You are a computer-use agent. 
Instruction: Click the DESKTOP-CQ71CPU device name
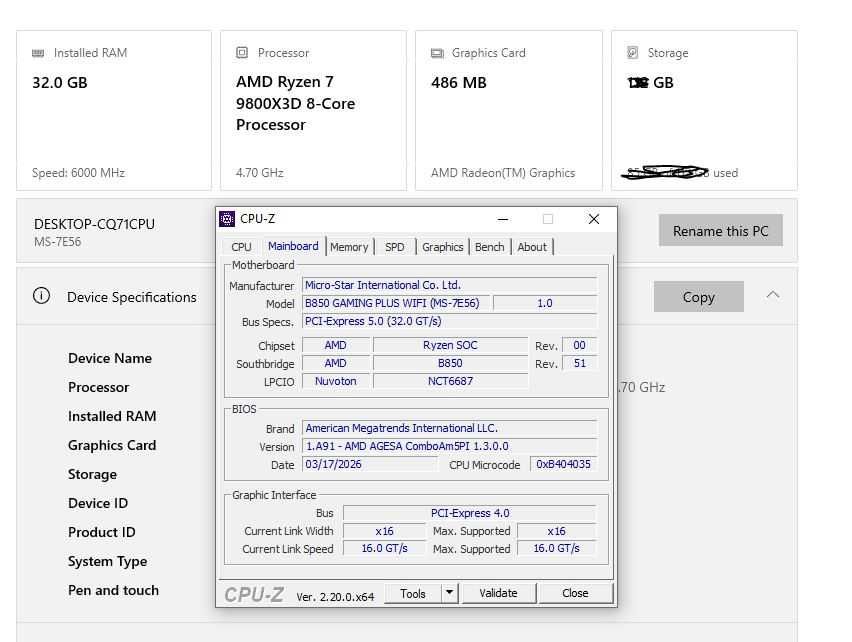(94, 224)
